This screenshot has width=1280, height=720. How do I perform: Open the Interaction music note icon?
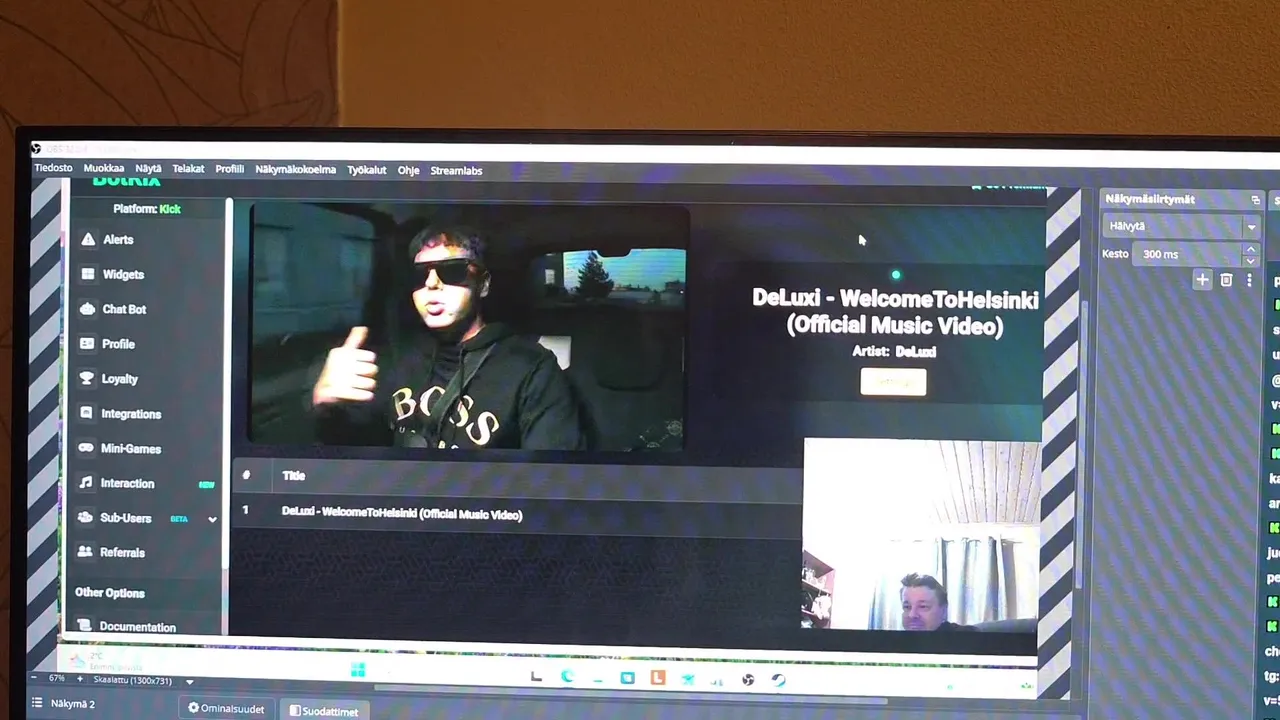pyautogui.click(x=86, y=483)
